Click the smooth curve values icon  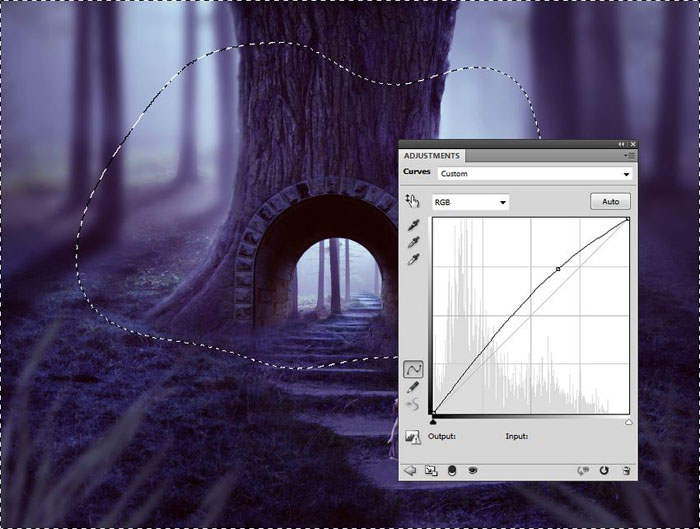coord(412,404)
